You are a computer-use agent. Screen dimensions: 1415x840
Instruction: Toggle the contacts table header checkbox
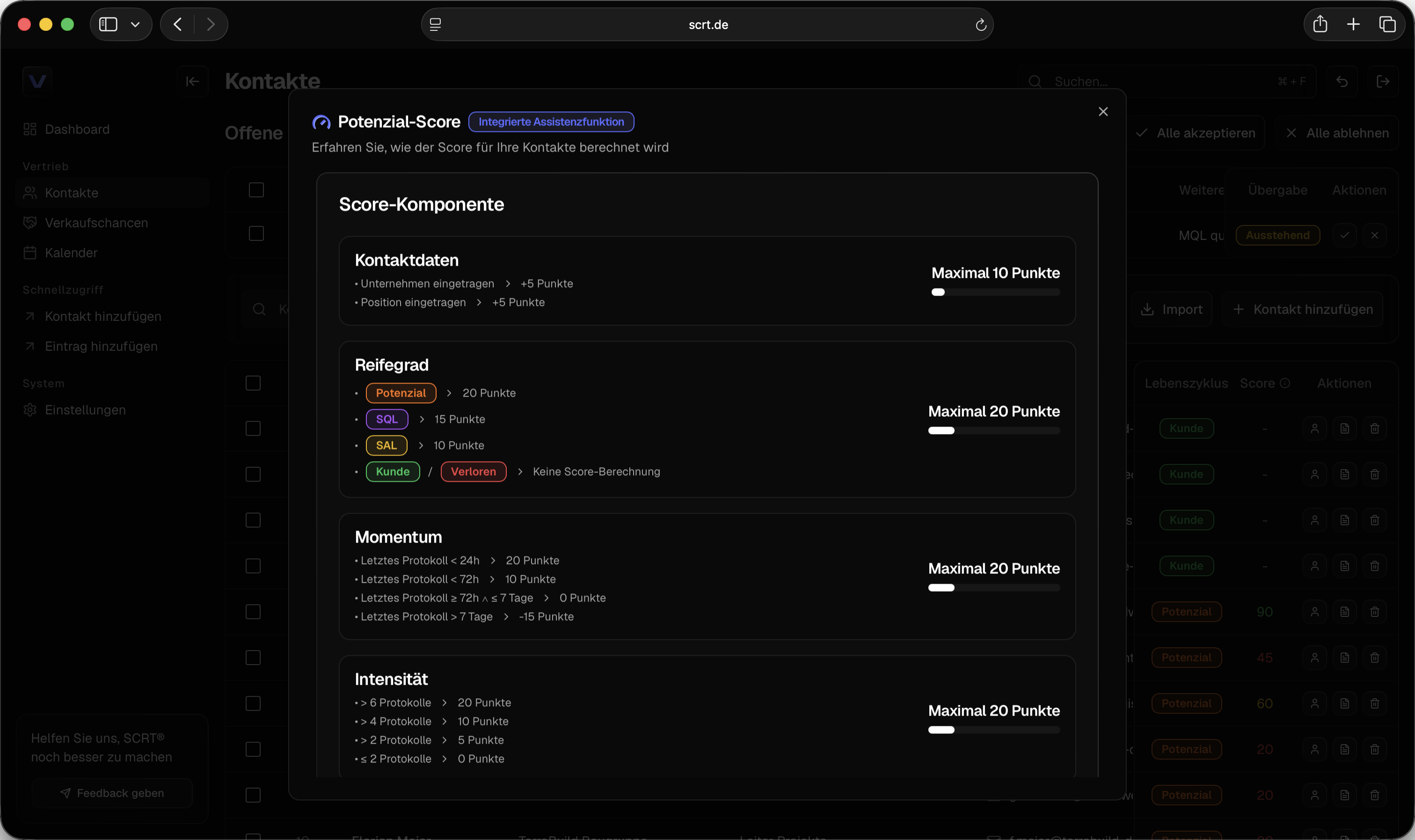coord(253,383)
